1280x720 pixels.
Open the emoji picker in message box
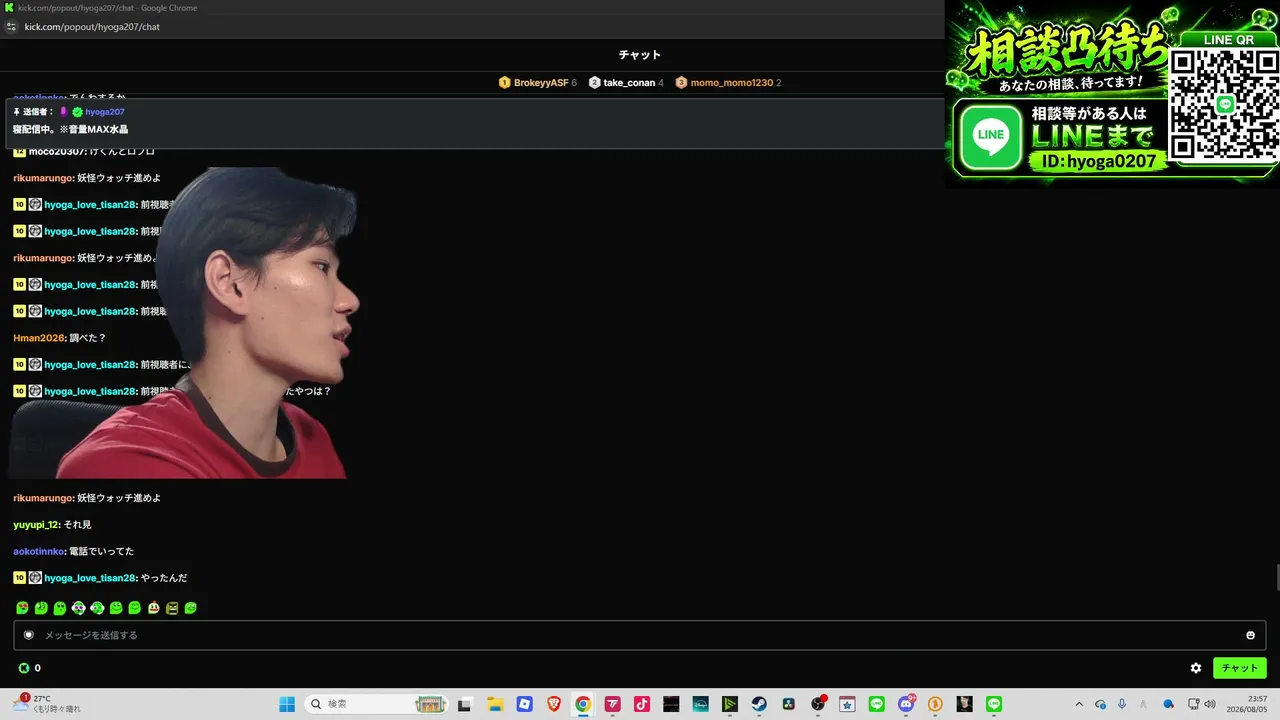[1250, 635]
